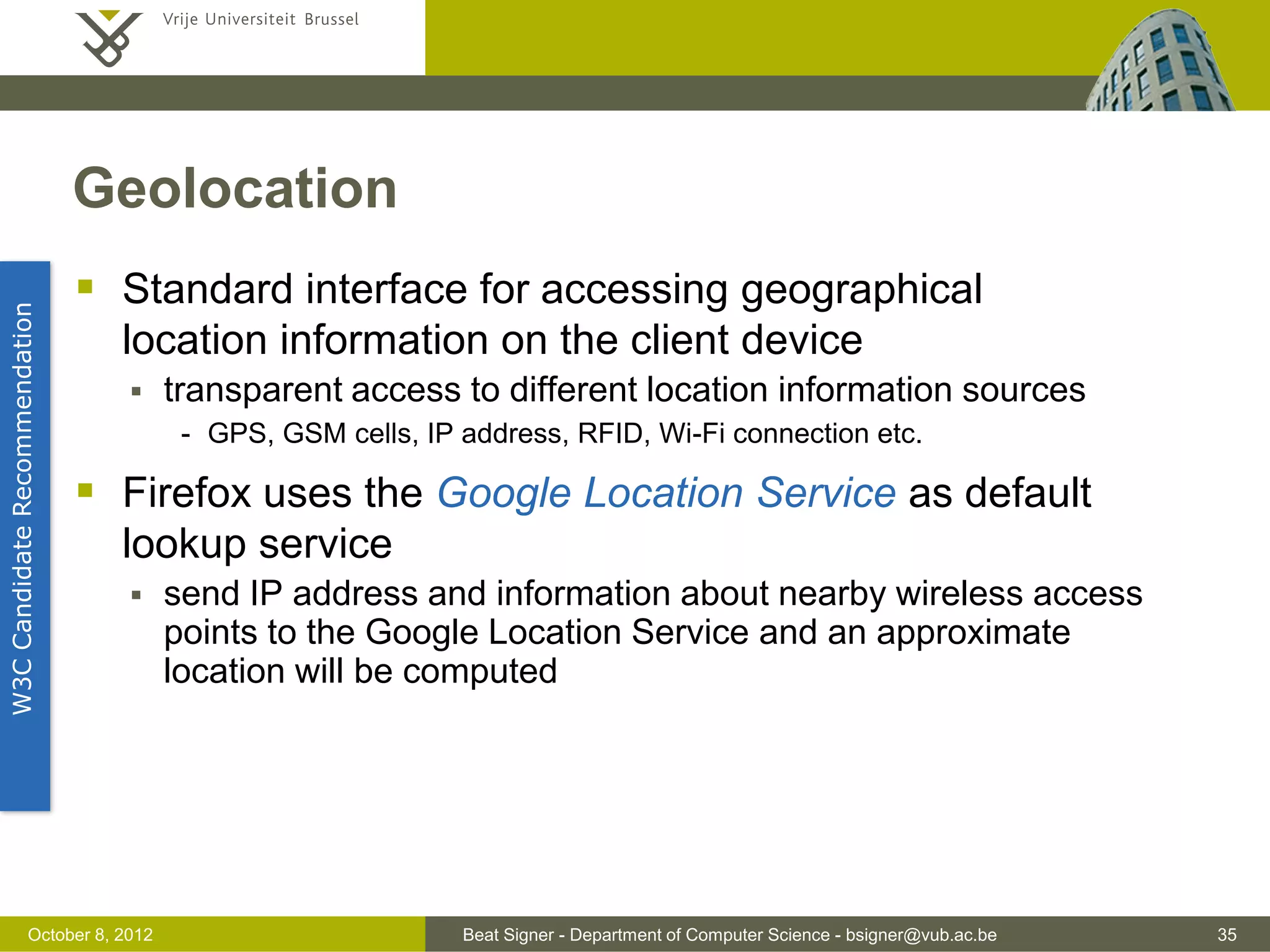Screen dimensions: 1270x952
Task: Click 'GPS, GSM cells, IP address' sub-bullet
Action: [564, 434]
